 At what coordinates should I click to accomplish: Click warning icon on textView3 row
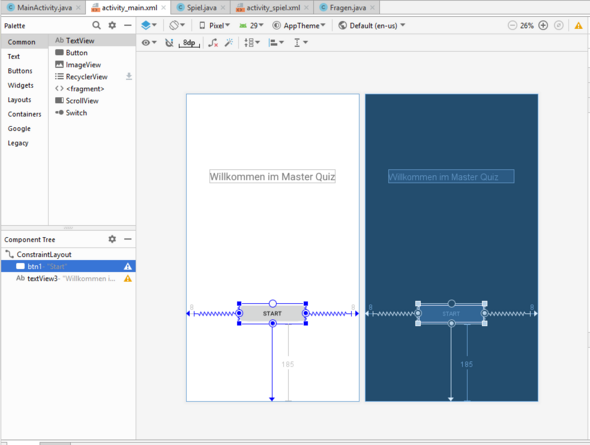click(x=128, y=279)
